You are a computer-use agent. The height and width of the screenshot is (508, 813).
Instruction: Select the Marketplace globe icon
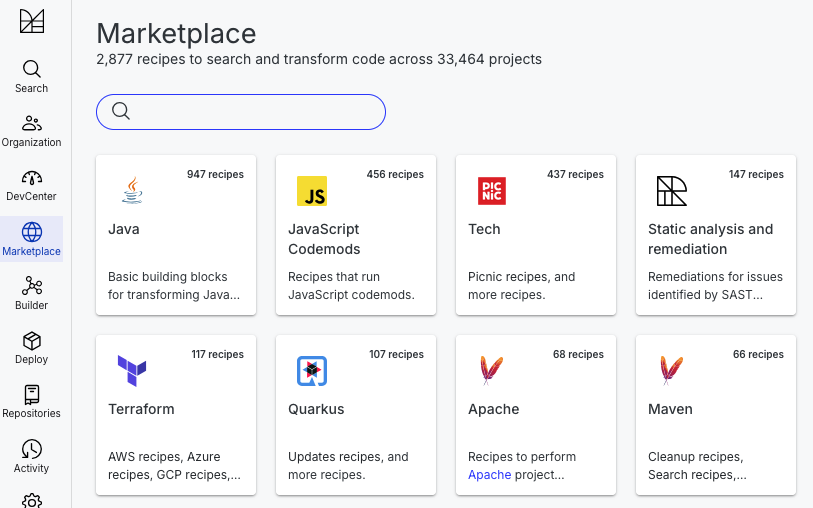32,232
